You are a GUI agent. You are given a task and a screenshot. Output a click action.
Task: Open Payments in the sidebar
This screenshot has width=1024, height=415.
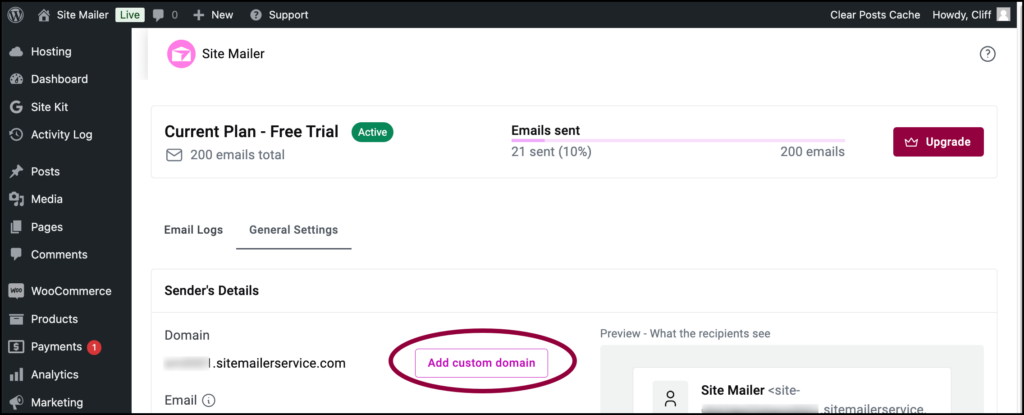click(x=56, y=347)
